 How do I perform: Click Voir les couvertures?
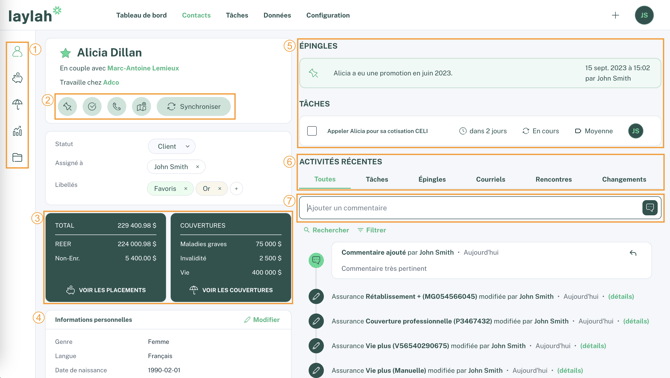(x=231, y=290)
